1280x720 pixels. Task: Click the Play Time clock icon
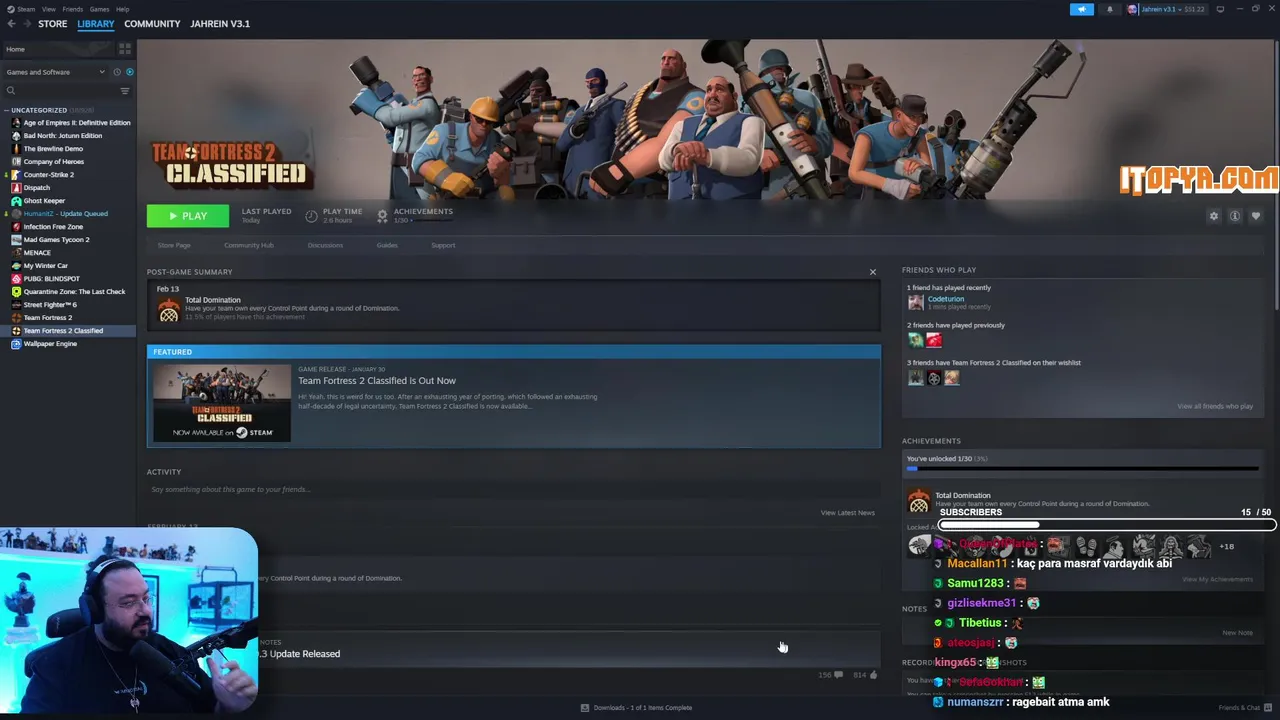[x=311, y=215]
